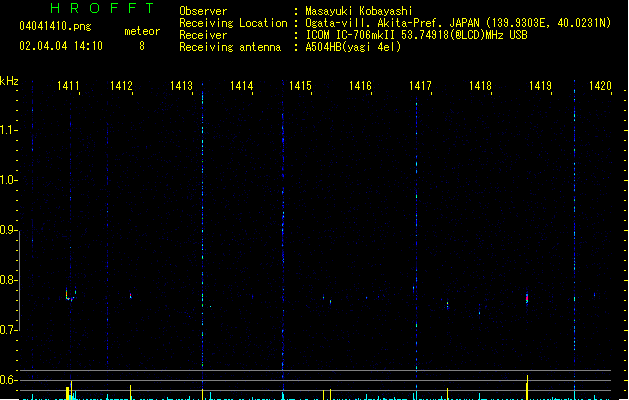Click the 1420 time marker
The width and height of the screenshot is (629, 400).
pos(600,86)
